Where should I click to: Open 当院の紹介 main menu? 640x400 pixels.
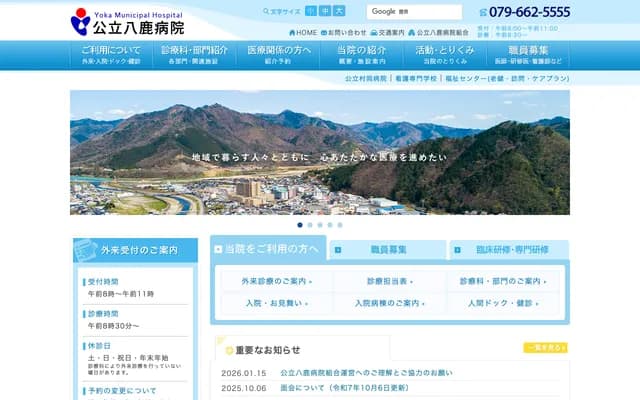[362, 55]
